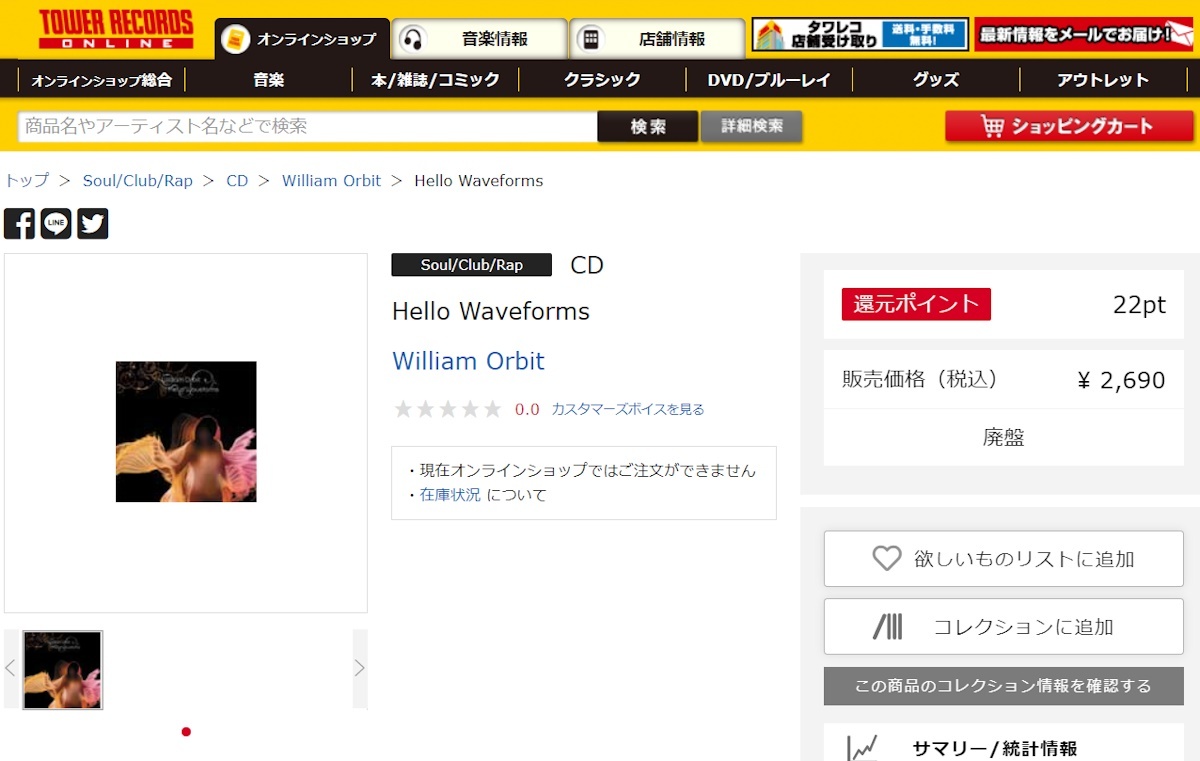This screenshot has height=761, width=1200.
Task: Show the next thumbnail with the right arrow
Action: [x=360, y=669]
